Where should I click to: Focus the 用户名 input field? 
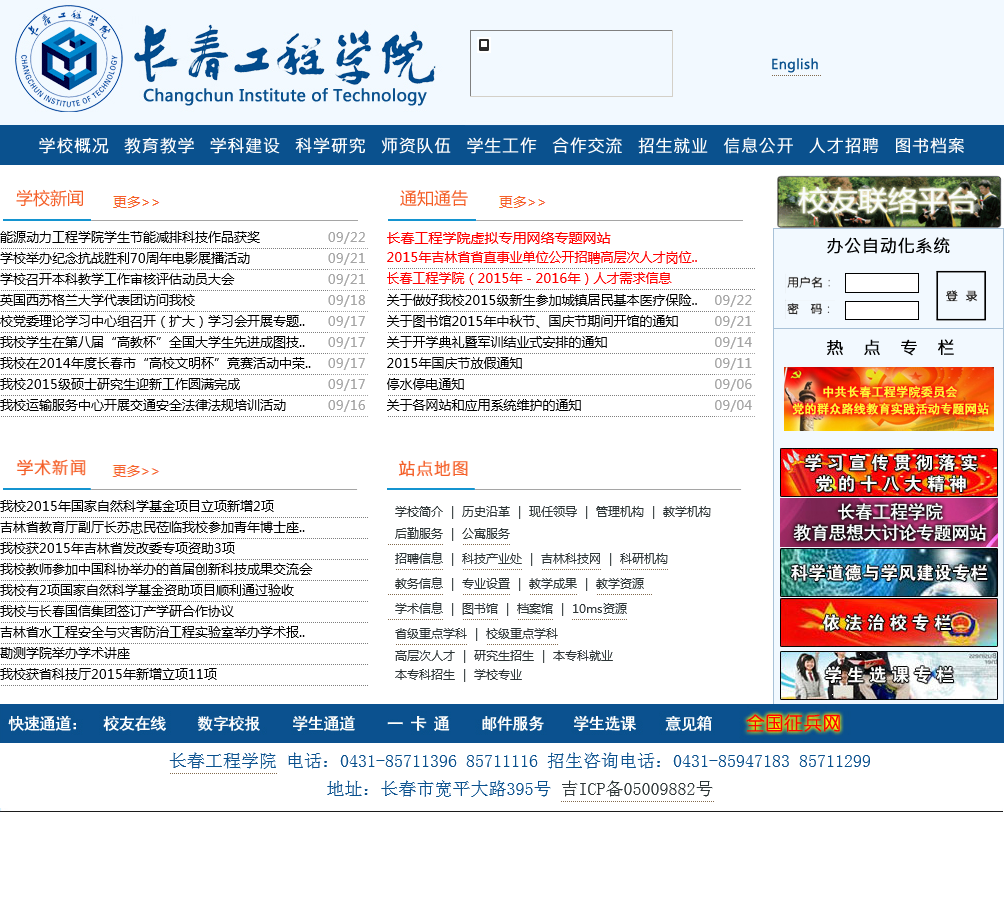pyautogui.click(x=882, y=282)
